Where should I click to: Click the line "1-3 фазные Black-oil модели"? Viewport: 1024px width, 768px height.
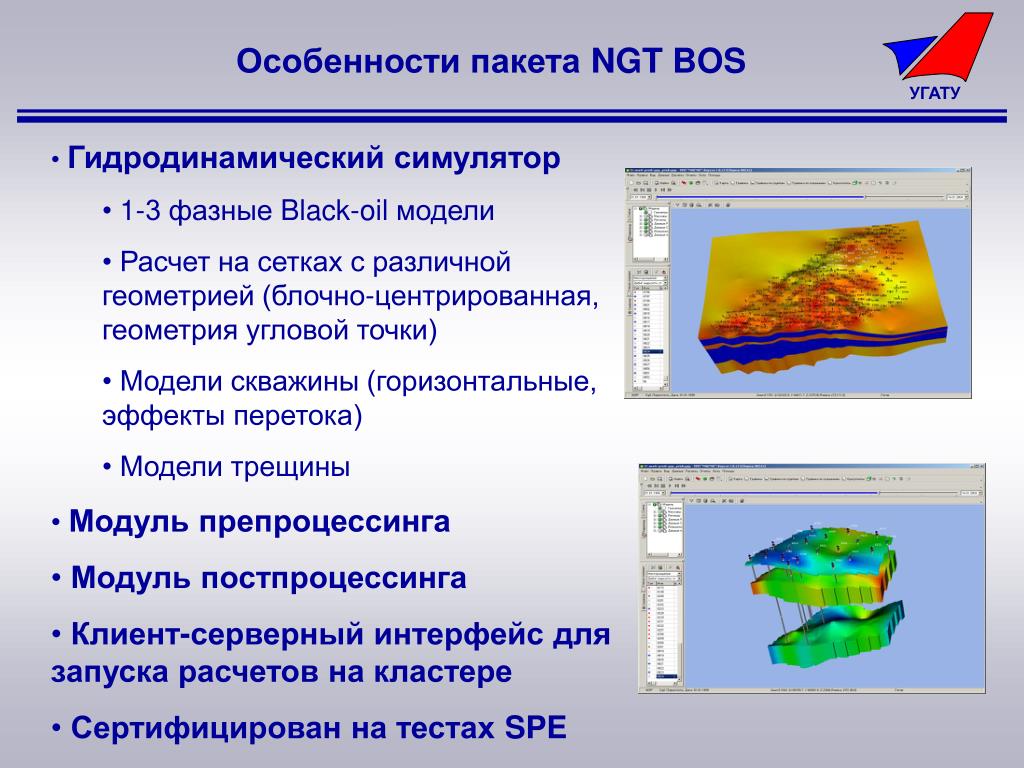point(307,211)
